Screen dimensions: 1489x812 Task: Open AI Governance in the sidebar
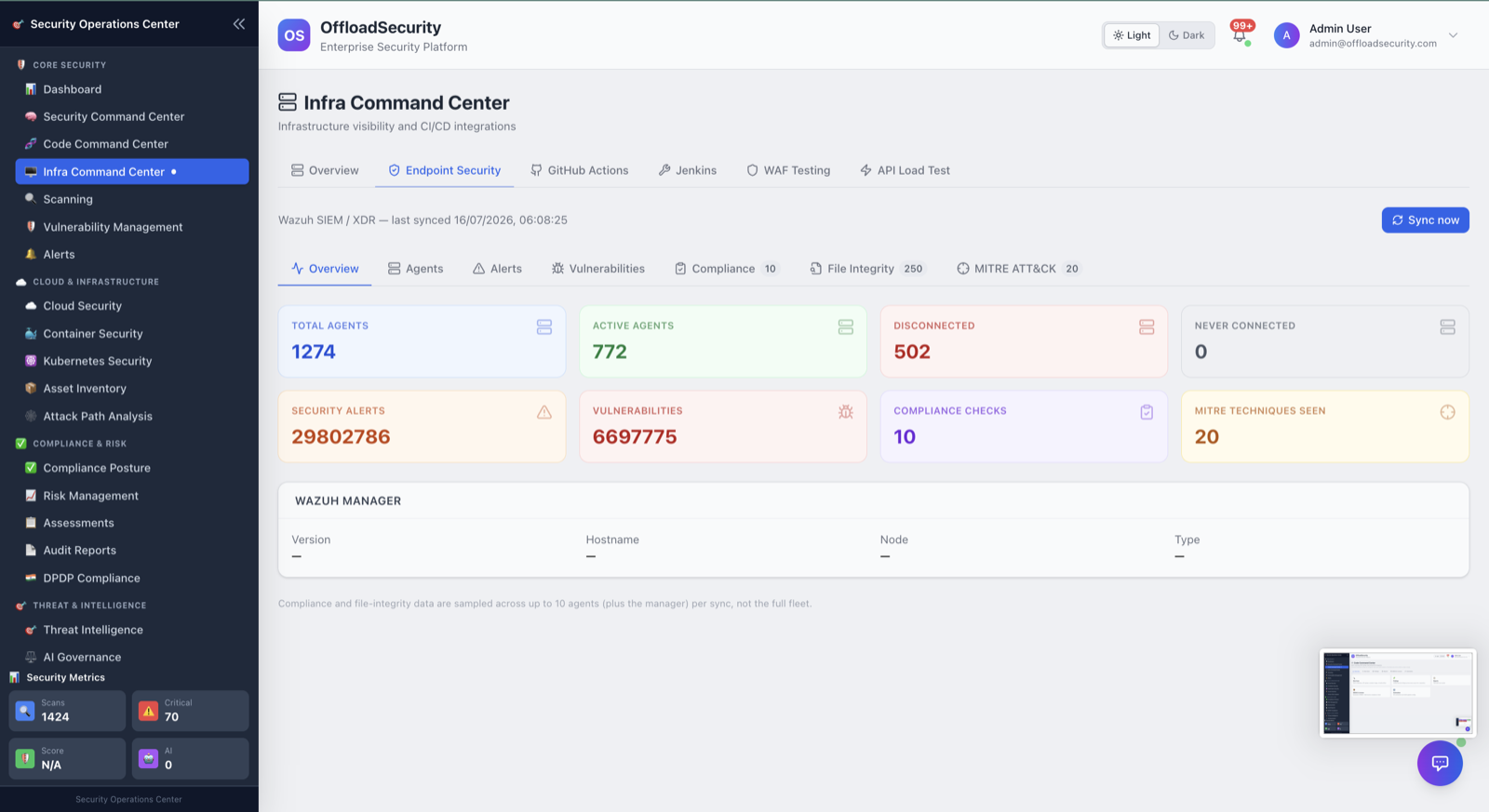coord(131,657)
